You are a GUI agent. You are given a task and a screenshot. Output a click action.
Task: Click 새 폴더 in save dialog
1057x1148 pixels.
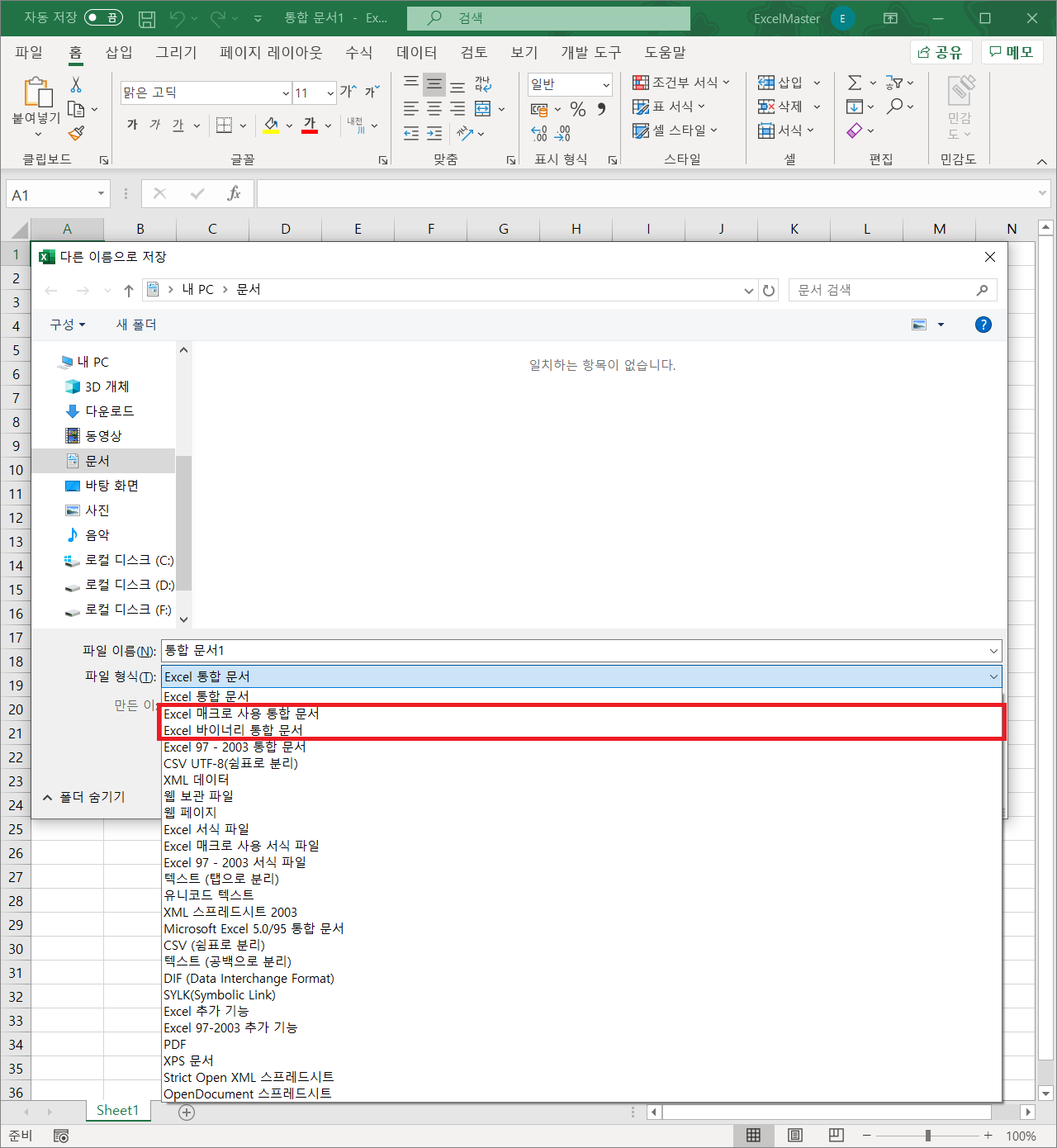136,325
